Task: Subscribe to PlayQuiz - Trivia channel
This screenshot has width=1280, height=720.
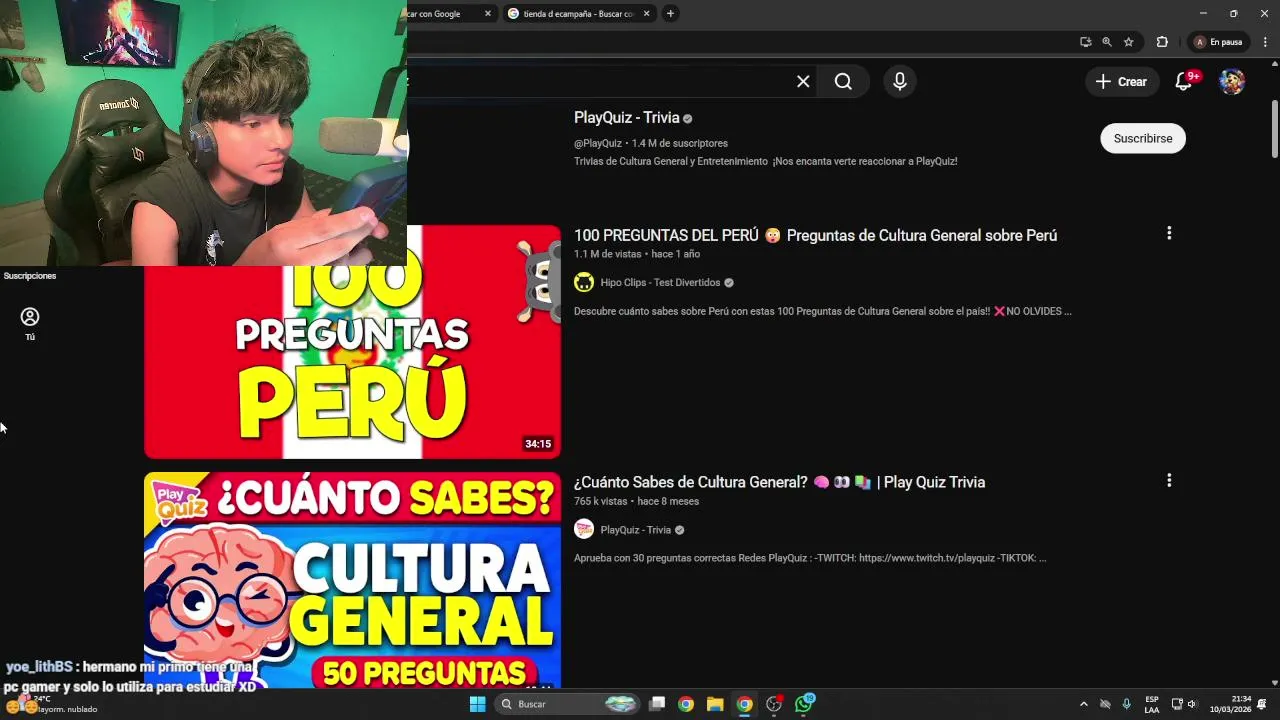Action: point(1143,139)
